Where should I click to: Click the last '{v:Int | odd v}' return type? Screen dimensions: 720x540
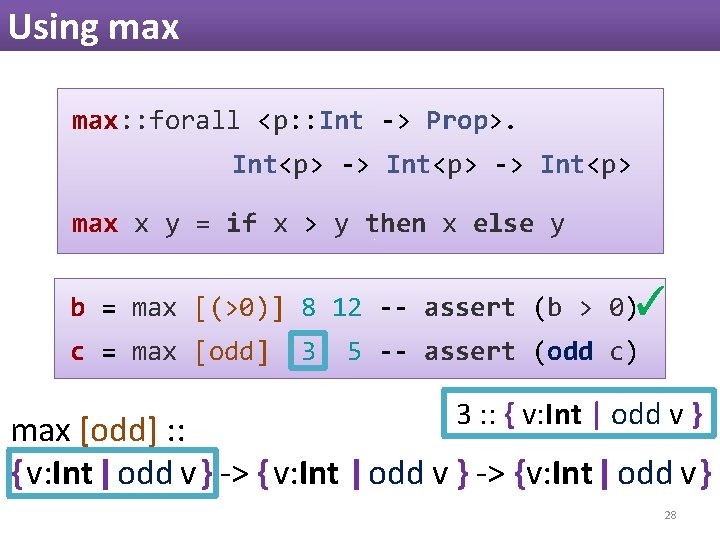[613, 473]
